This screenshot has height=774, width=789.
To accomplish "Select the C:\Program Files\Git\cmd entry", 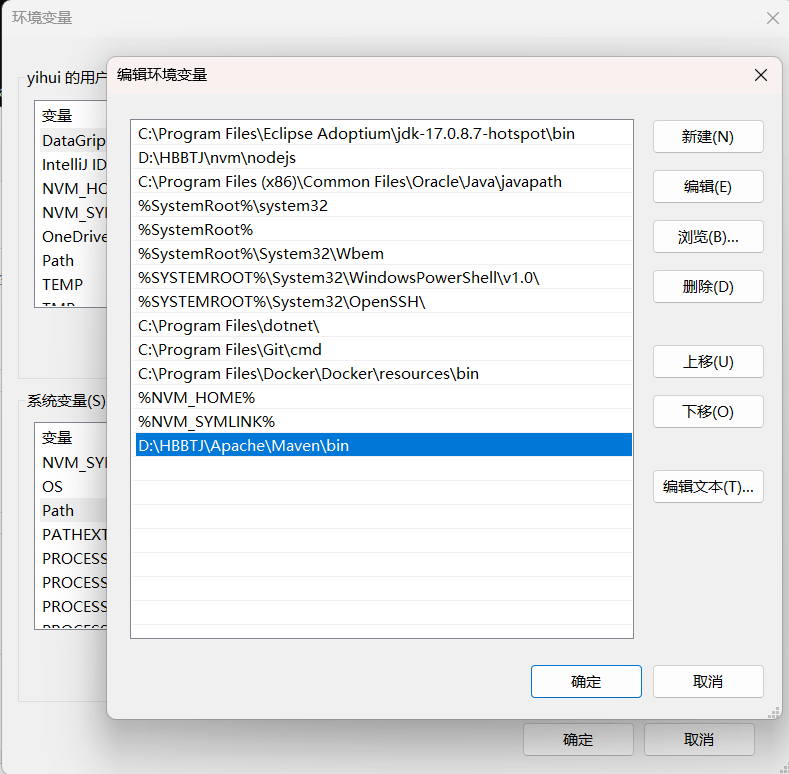I will (x=230, y=350).
